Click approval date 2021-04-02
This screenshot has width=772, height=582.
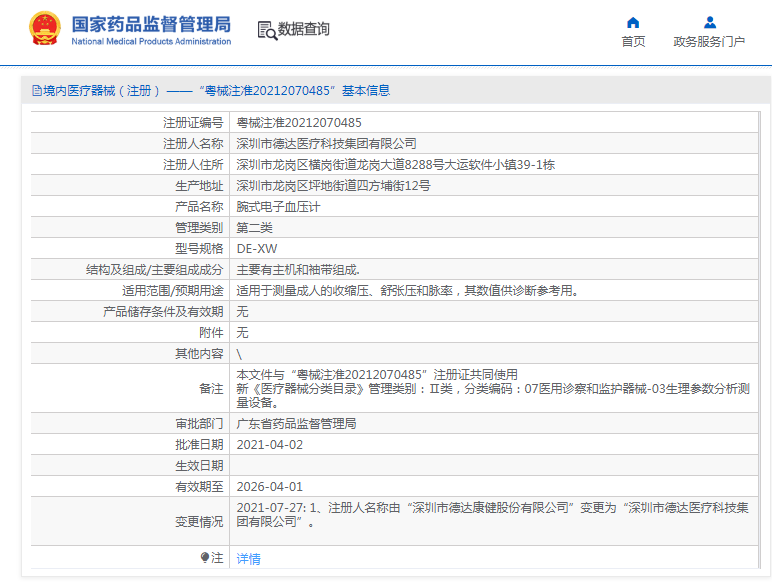pyautogui.click(x=269, y=445)
